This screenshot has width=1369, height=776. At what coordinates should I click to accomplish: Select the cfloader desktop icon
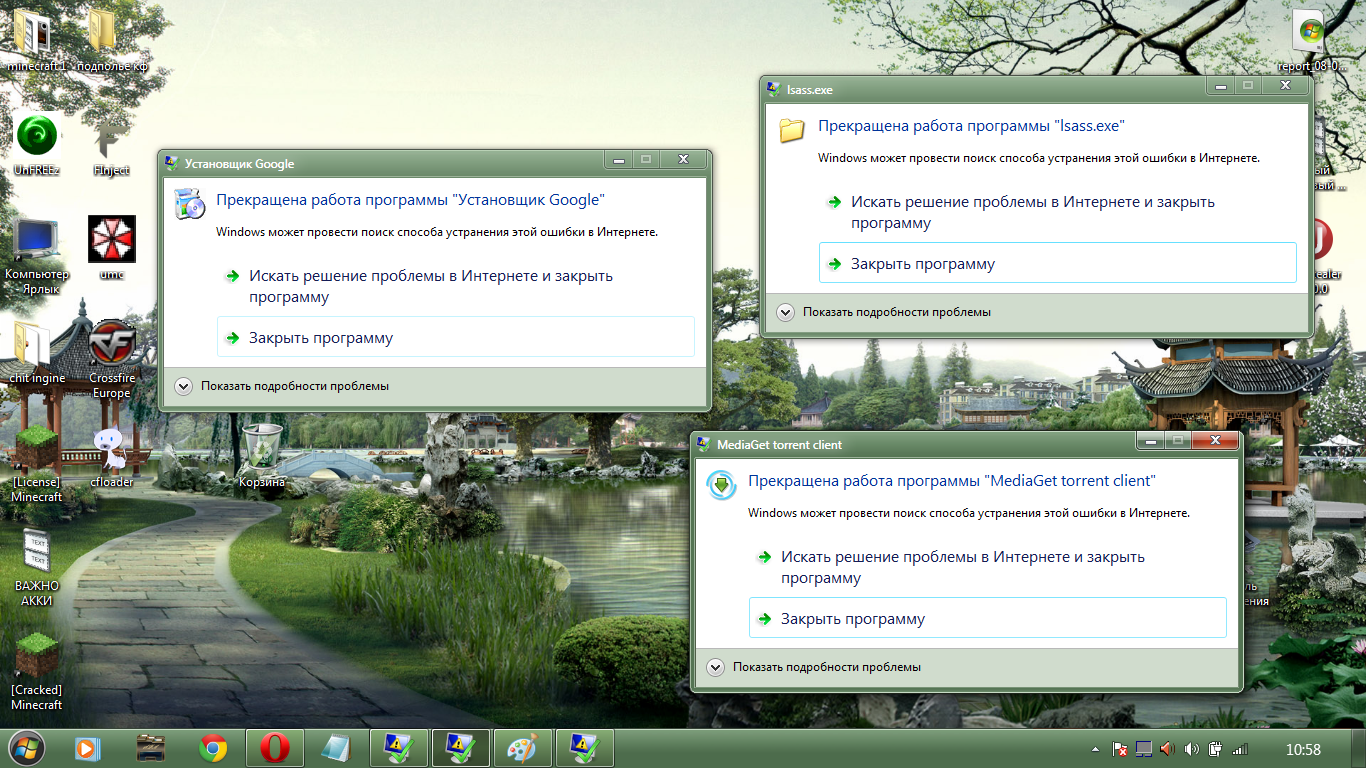111,456
